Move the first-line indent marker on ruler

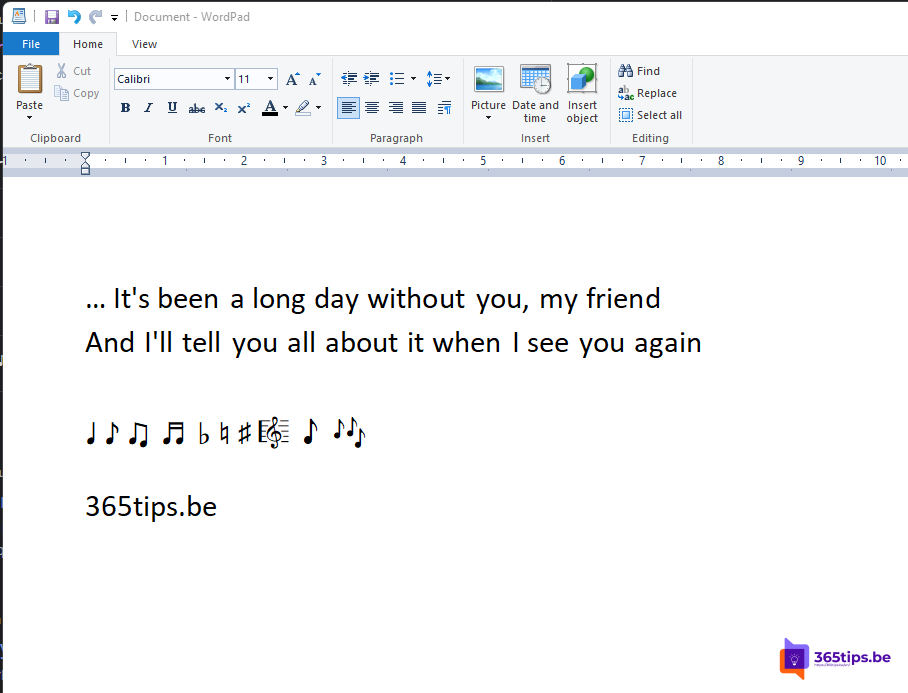pos(85,156)
